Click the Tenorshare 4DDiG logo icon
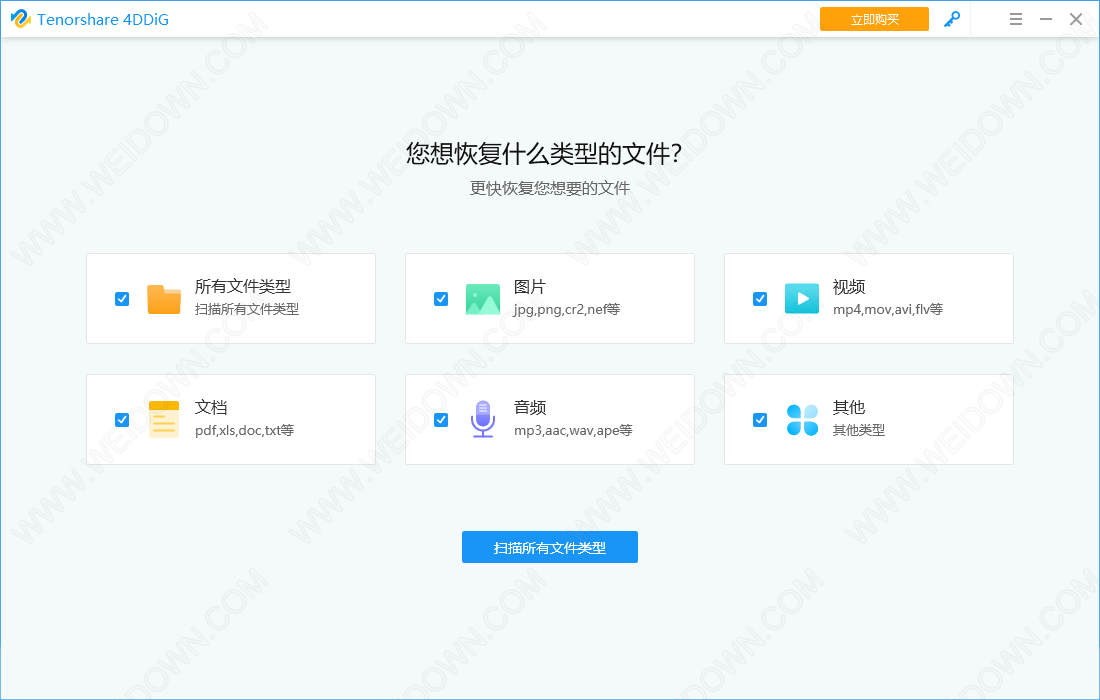Viewport: 1100px width, 700px height. (x=21, y=19)
